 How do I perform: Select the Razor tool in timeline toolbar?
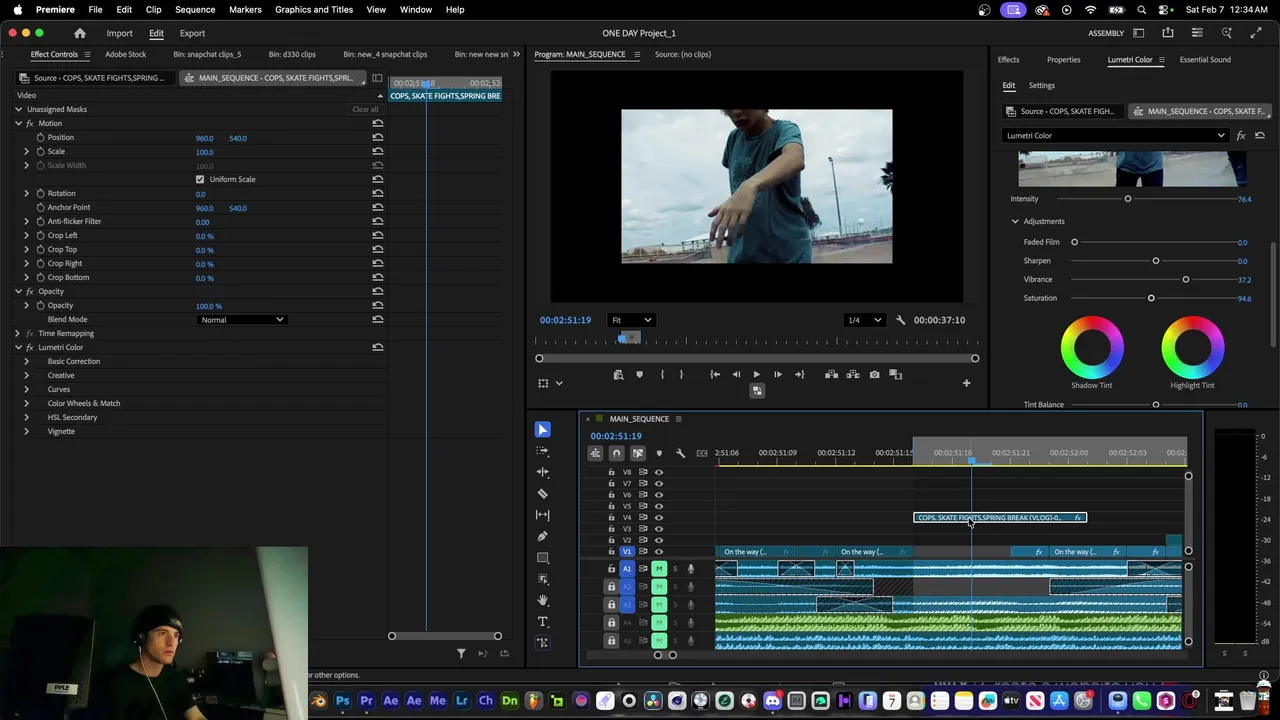[542, 493]
